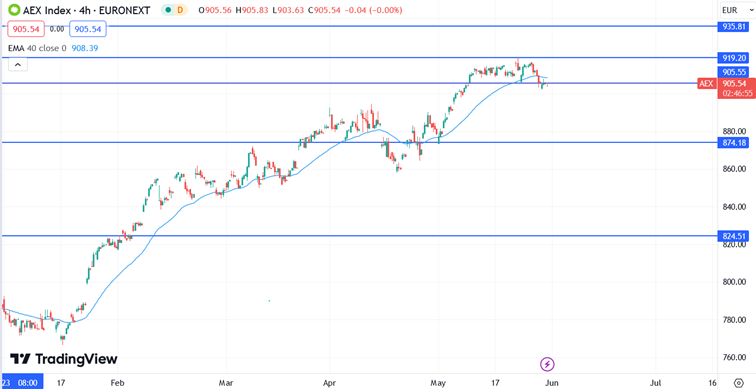Click the EMA value 908.39
Image resolution: width=756 pixels, height=389 pixels.
[85, 48]
